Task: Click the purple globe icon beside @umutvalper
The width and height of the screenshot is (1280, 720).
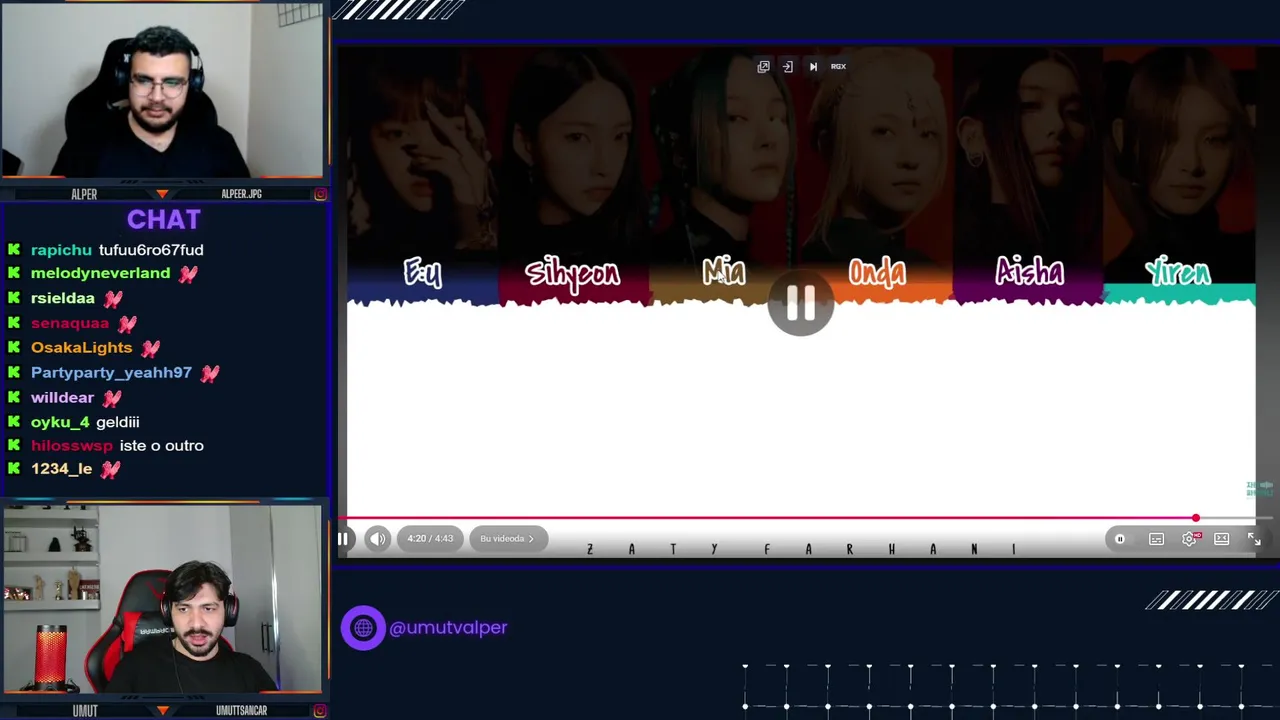Action: coord(363,628)
